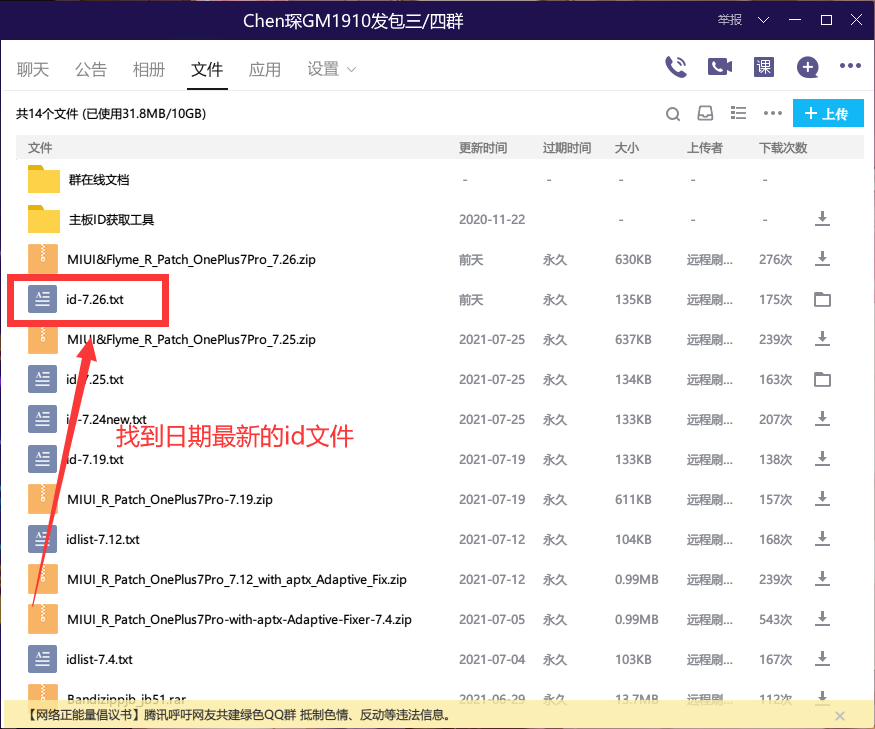The image size is (875, 729).
Task: Switch to the 聊天 chat tab
Action: tap(33, 69)
